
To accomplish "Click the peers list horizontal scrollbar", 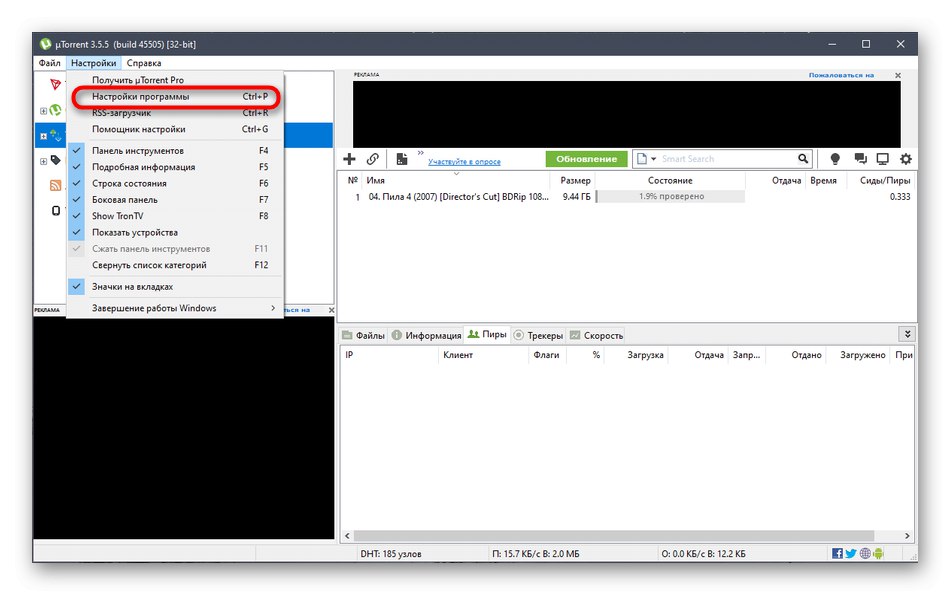I will [614, 536].
